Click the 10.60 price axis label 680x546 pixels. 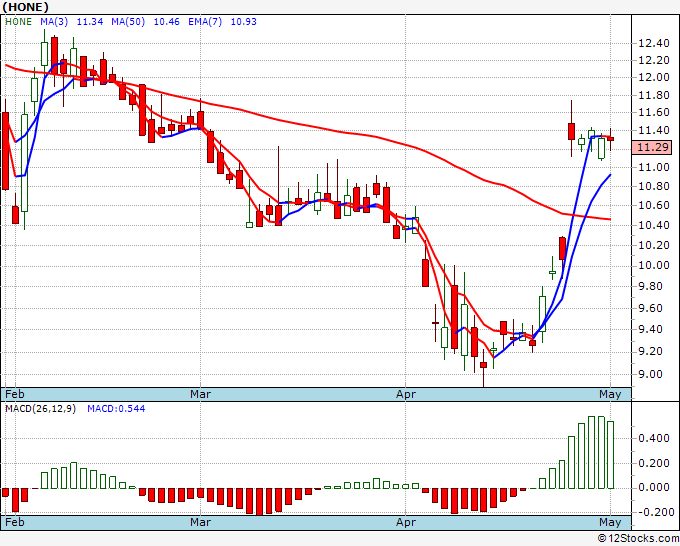(x=654, y=206)
